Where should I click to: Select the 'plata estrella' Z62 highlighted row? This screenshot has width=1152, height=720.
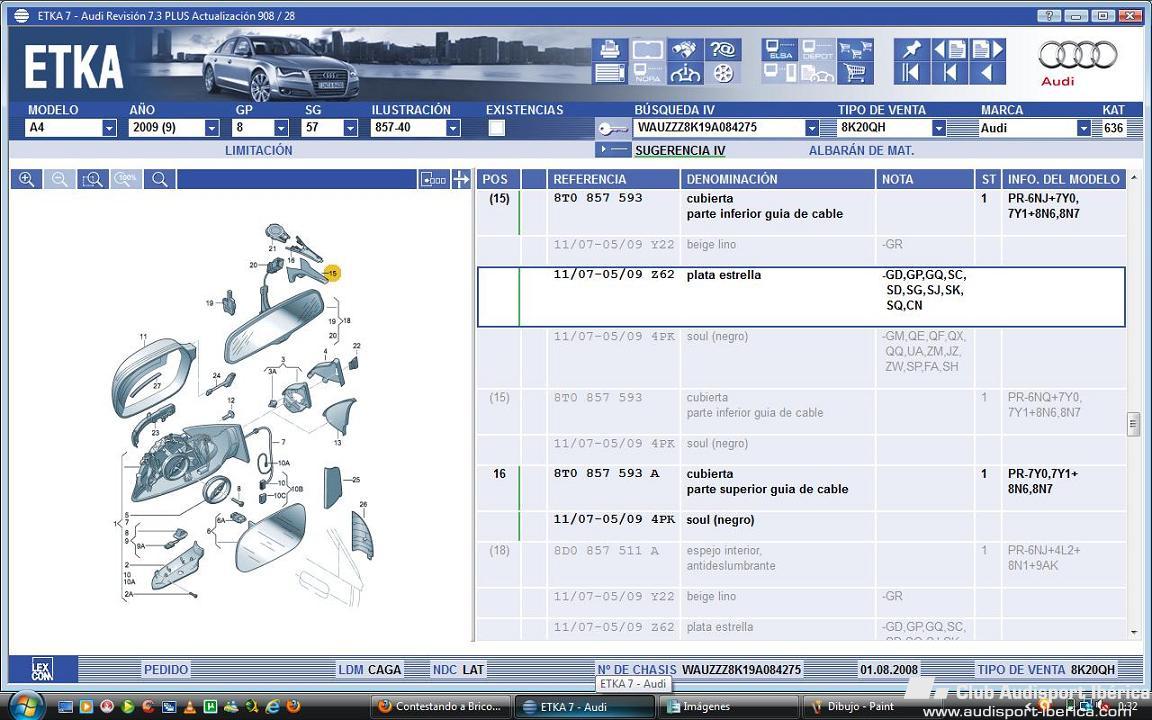(x=802, y=297)
